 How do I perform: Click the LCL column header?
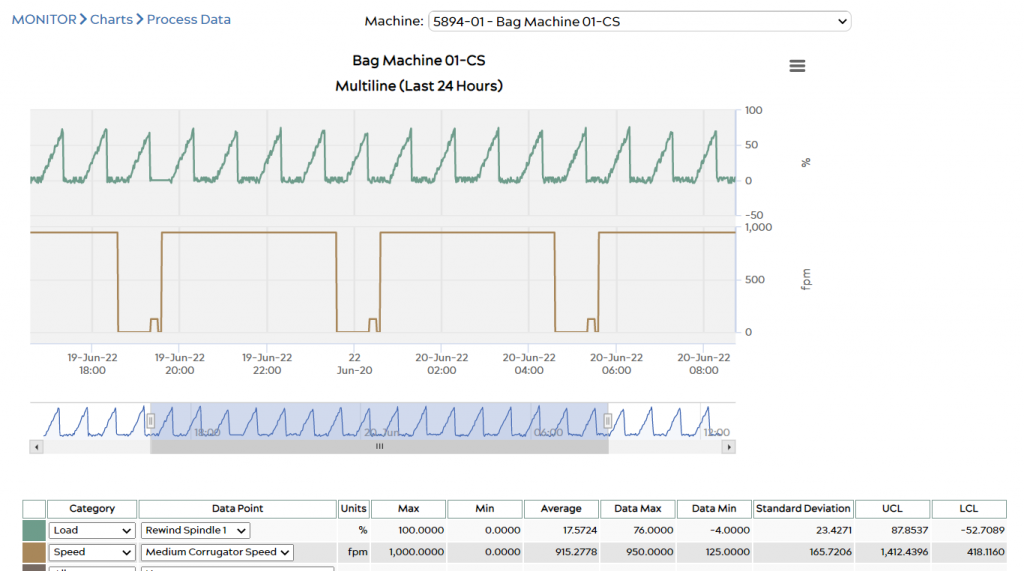[968, 509]
